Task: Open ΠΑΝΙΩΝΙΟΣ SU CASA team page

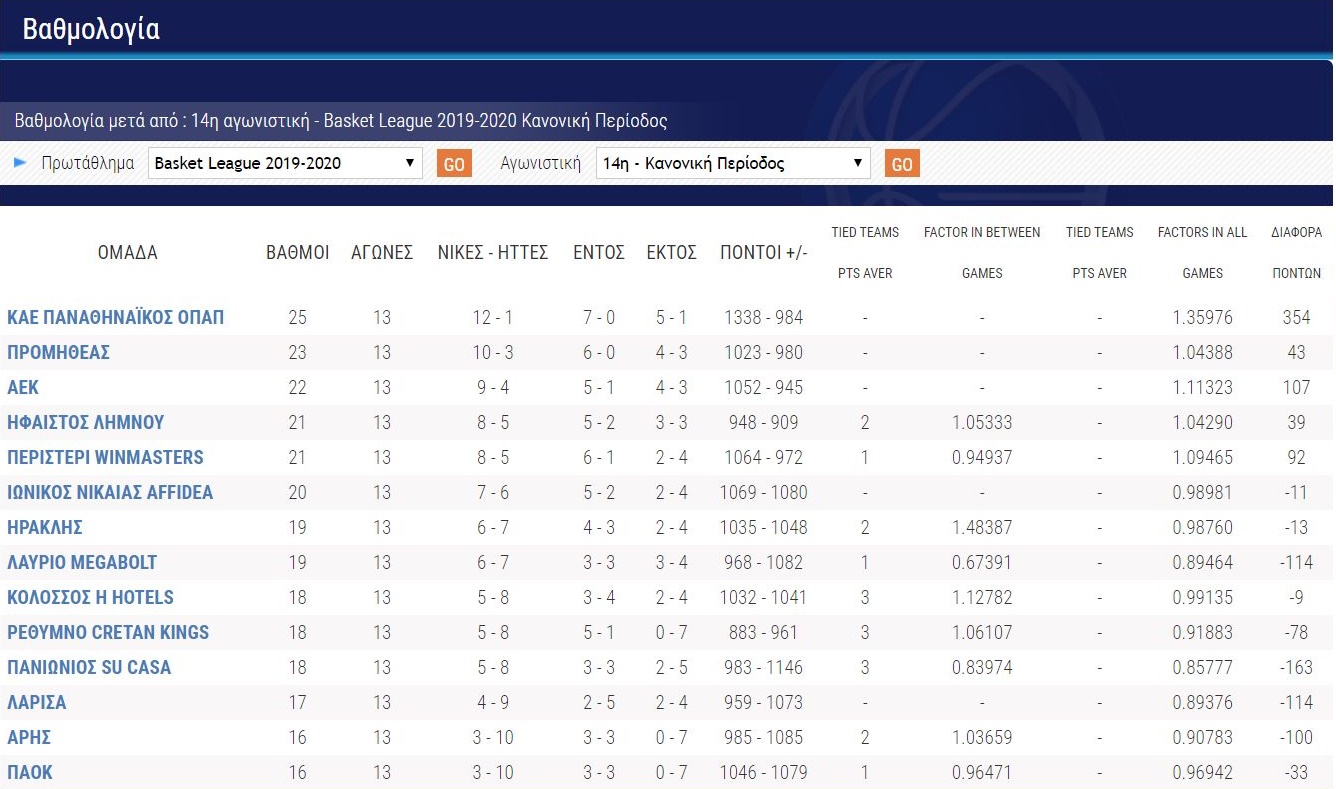Action: tap(89, 668)
